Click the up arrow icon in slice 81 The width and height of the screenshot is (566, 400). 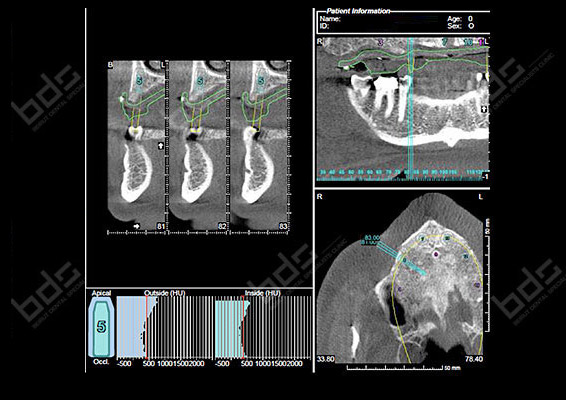(161, 145)
